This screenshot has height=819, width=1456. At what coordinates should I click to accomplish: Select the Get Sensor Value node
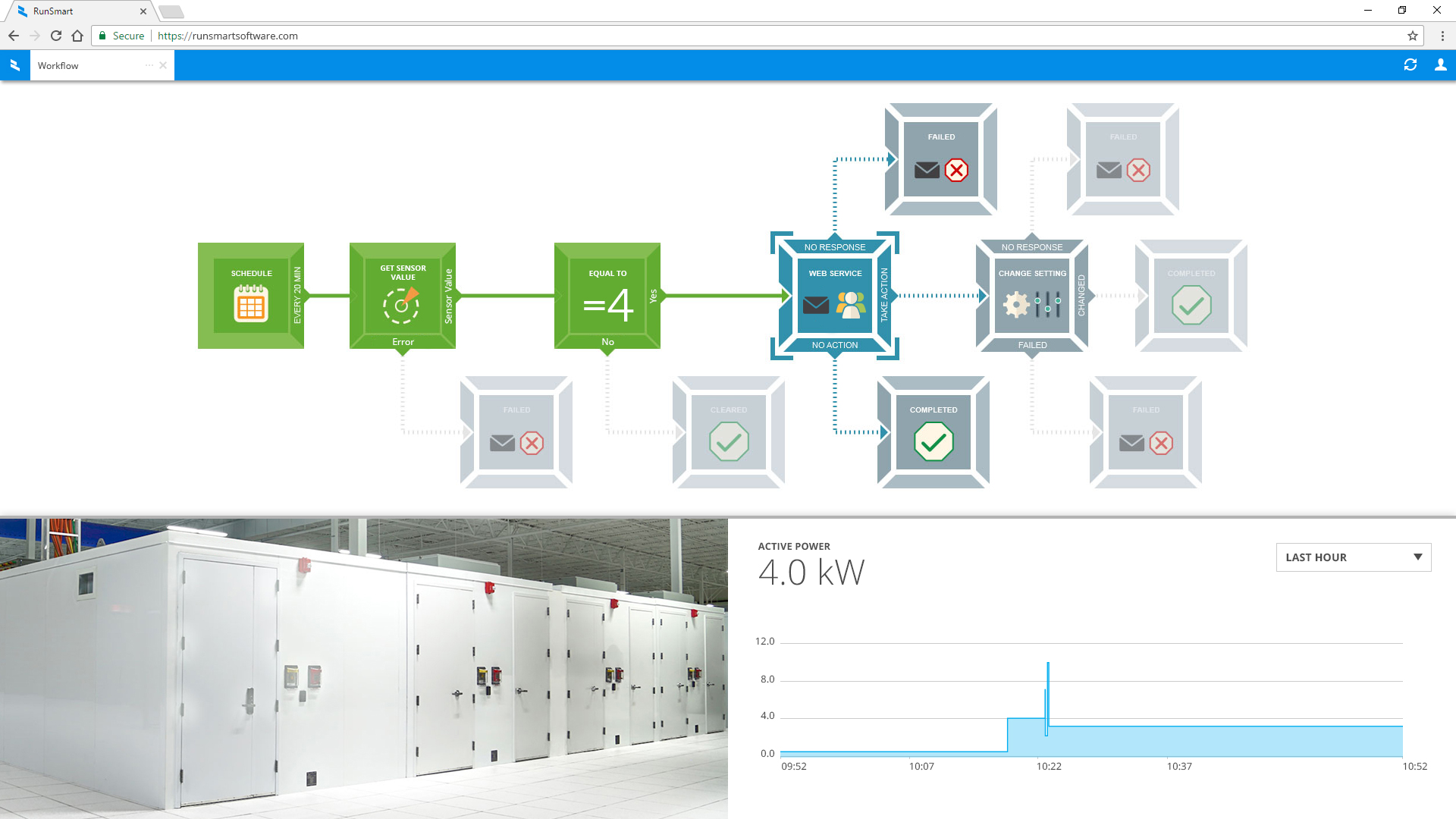(x=402, y=296)
